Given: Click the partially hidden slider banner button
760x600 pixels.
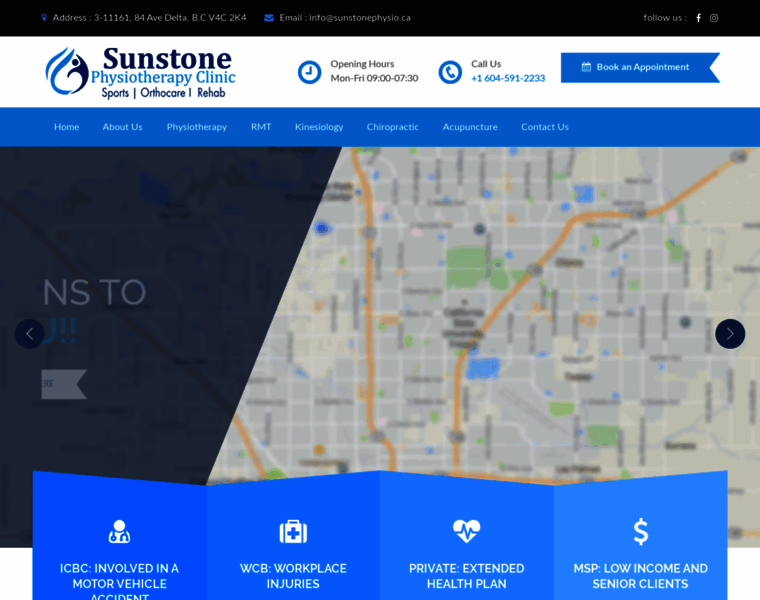Looking at the screenshot, I should click(x=64, y=384).
